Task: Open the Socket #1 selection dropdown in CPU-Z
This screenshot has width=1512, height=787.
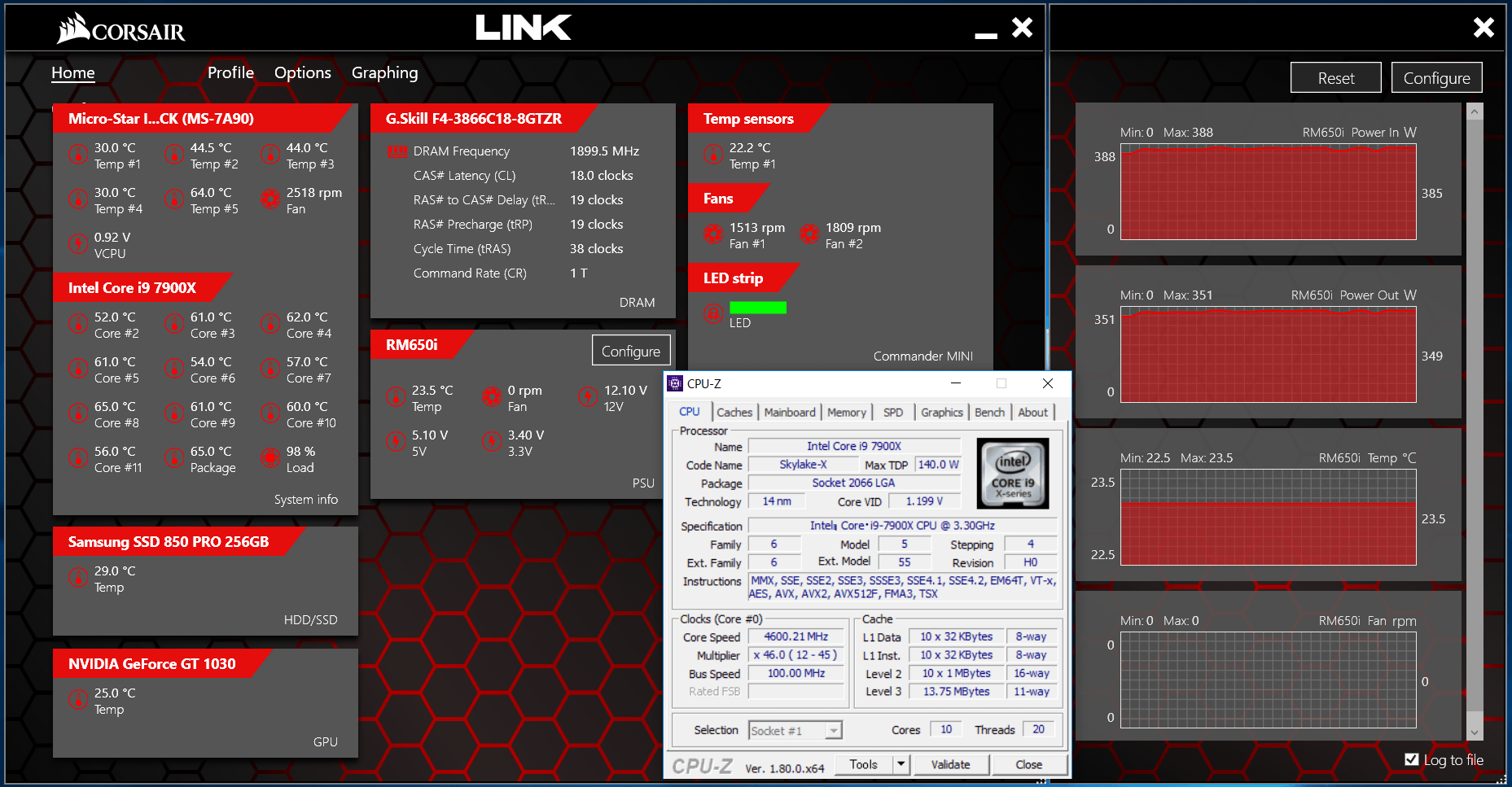Action: [x=795, y=730]
